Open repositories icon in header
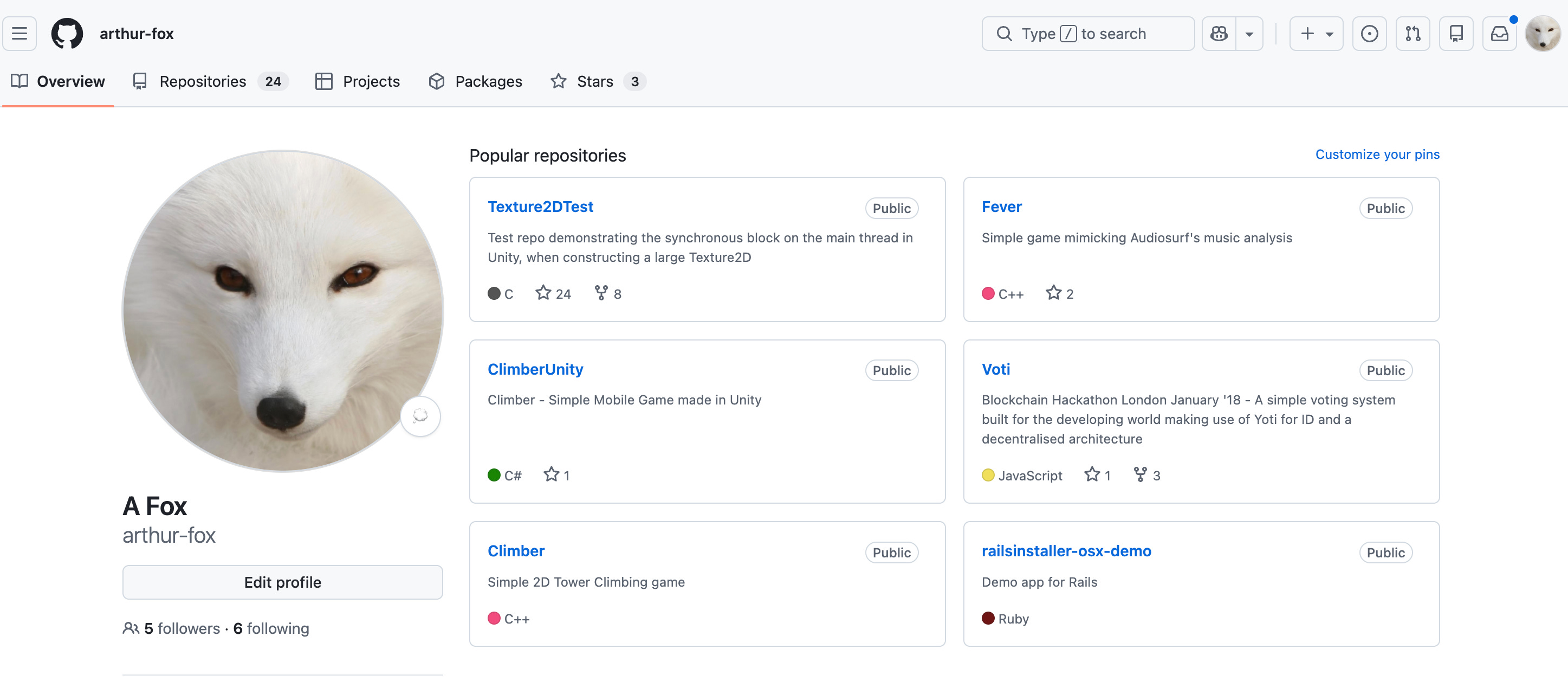Viewport: 1568px width, 681px height. click(x=1455, y=34)
